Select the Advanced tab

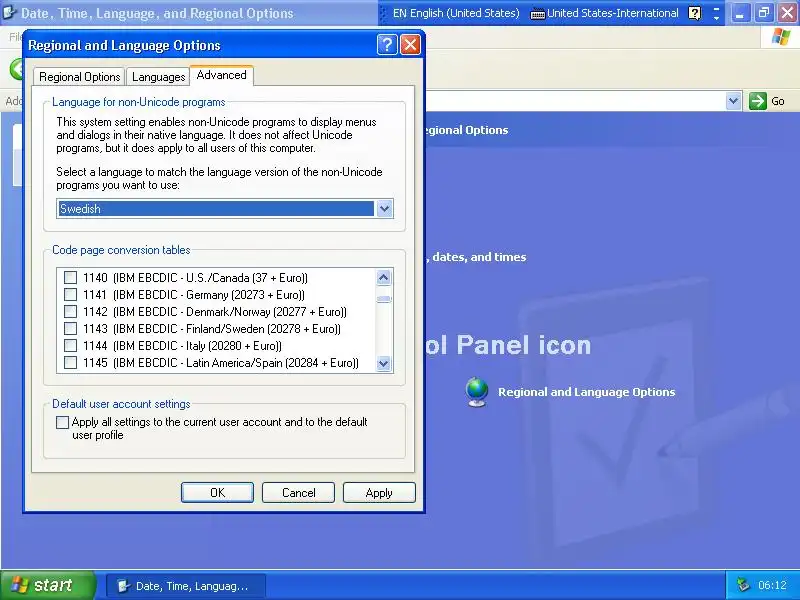click(x=221, y=75)
